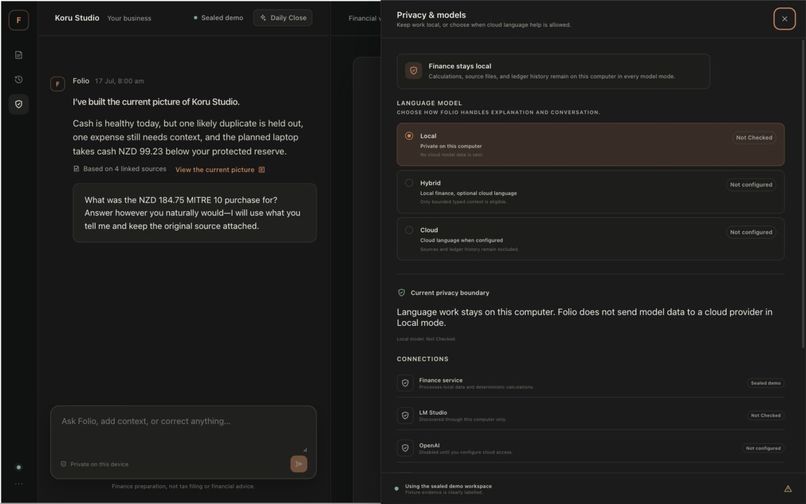This screenshot has height=504, width=806.
Task: Click the 'Finance stays local' heading
Action: click(460, 66)
